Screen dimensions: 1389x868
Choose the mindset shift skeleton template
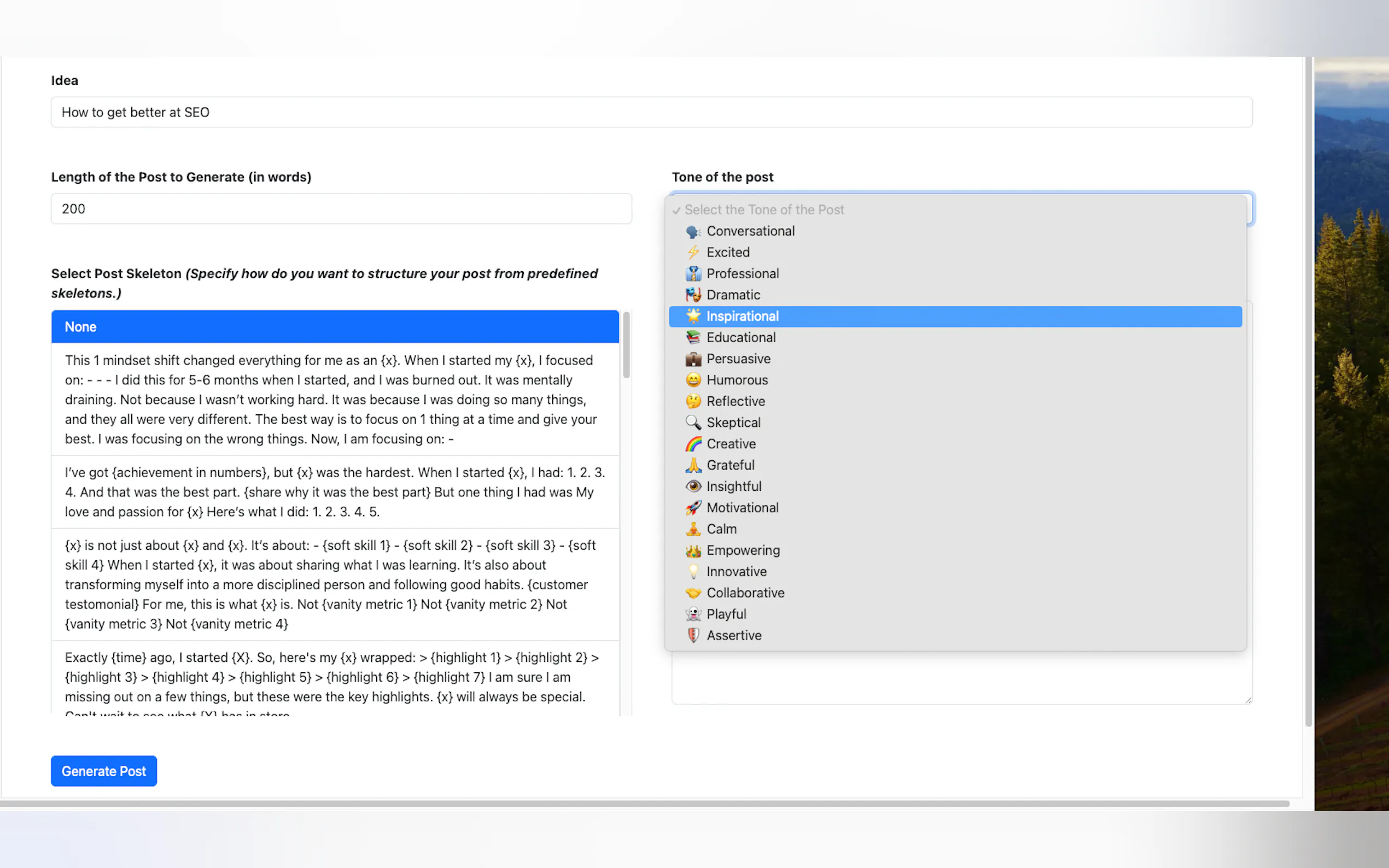[335, 399]
